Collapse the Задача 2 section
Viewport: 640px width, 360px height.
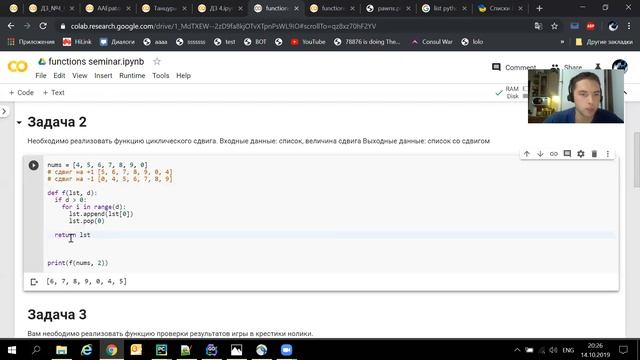[x=19, y=122]
